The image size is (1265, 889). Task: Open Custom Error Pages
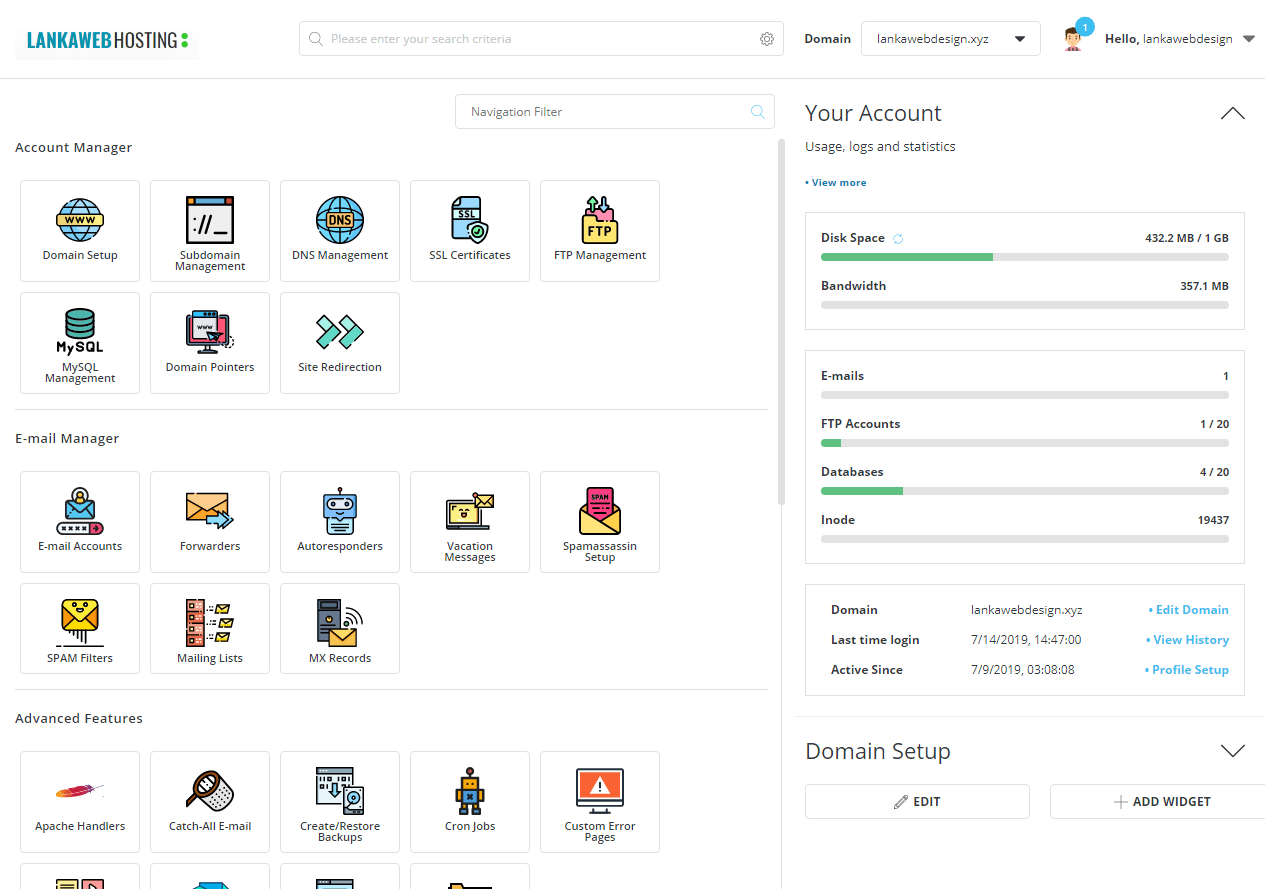point(600,802)
